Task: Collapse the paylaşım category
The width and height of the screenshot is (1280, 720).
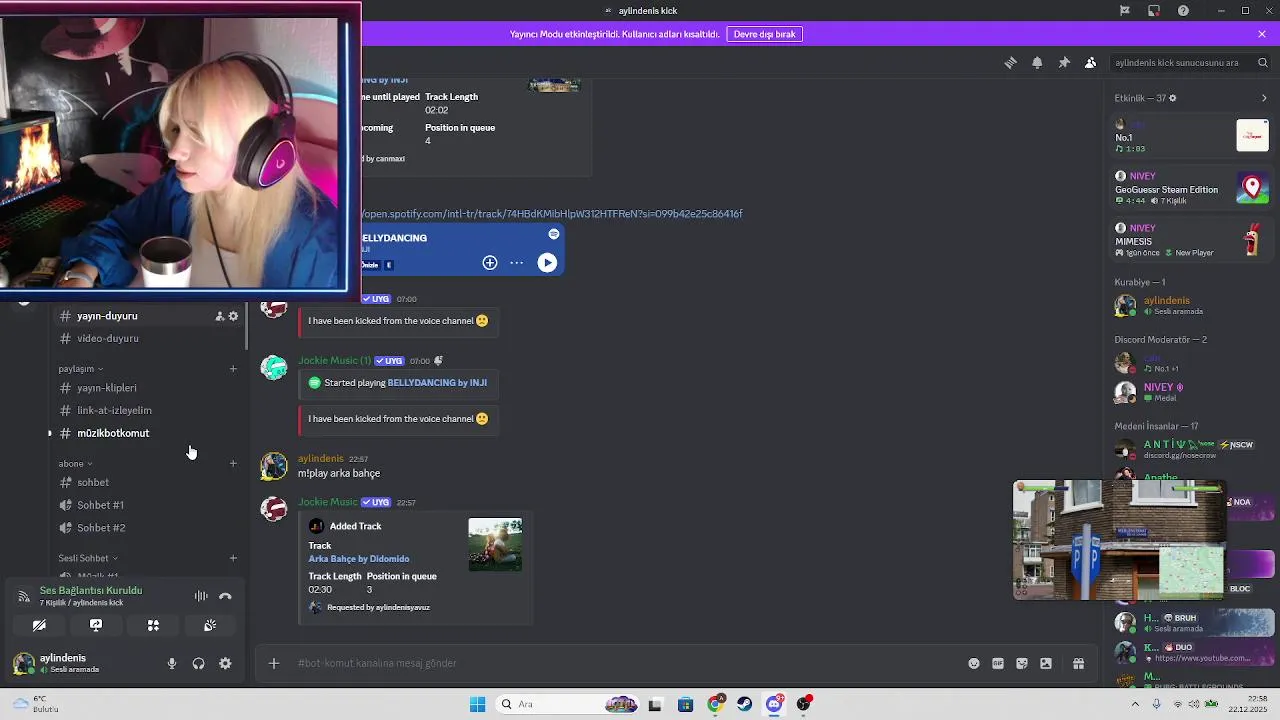Action: [x=80, y=369]
